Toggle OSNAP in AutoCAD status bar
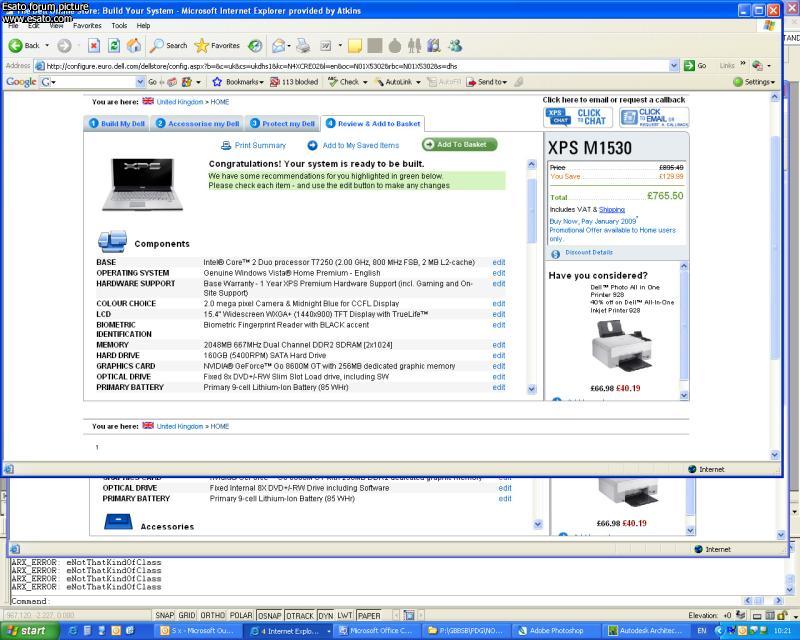This screenshot has height=640, width=800. click(269, 616)
